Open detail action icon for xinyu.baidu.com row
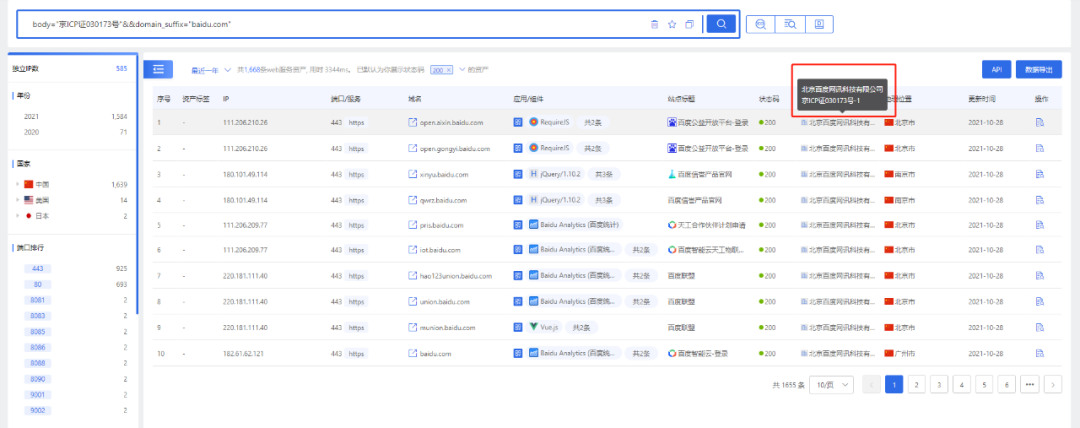1080x428 pixels. click(x=1040, y=174)
